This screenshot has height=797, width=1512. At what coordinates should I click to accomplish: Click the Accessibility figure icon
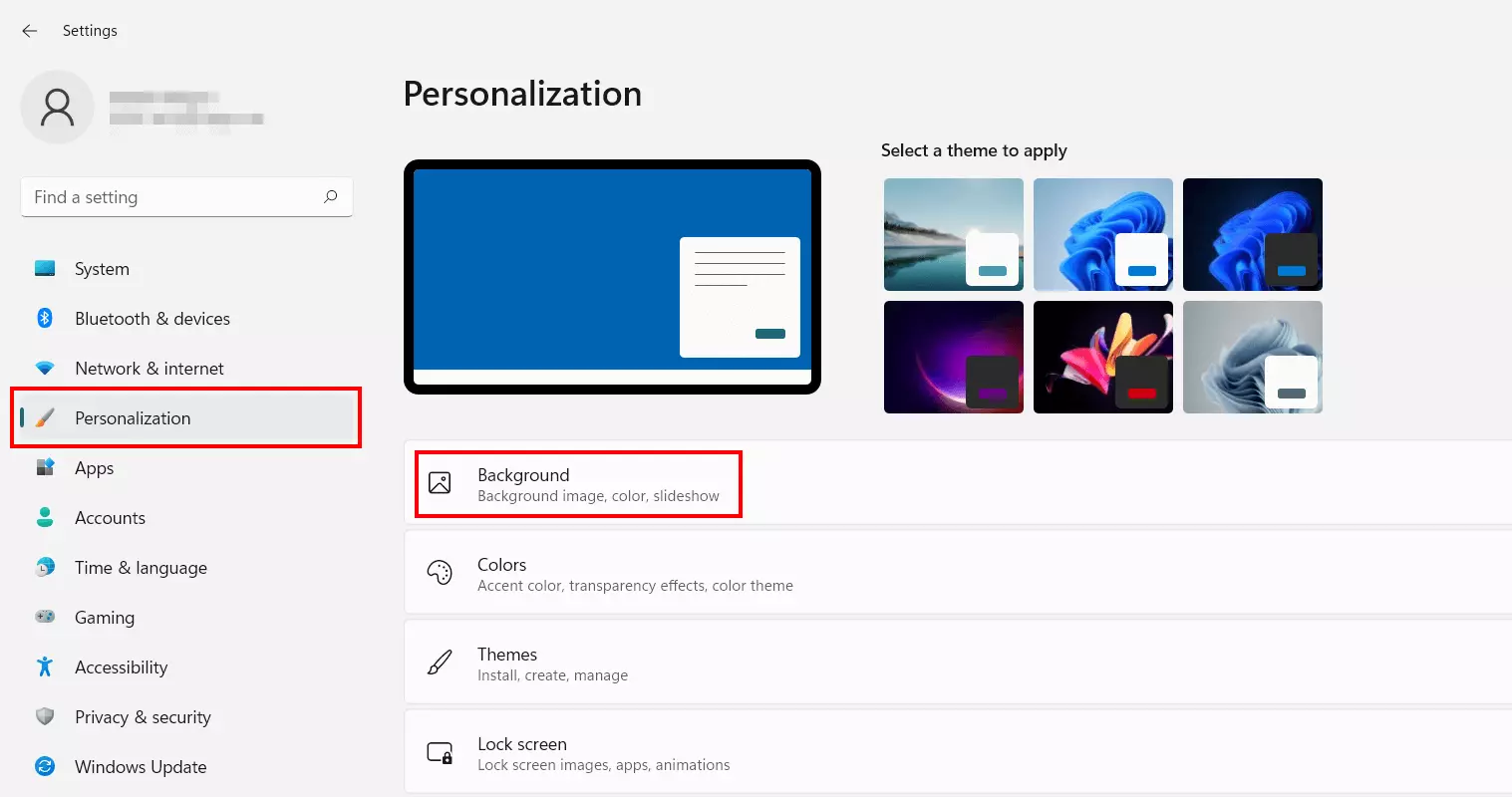[45, 666]
